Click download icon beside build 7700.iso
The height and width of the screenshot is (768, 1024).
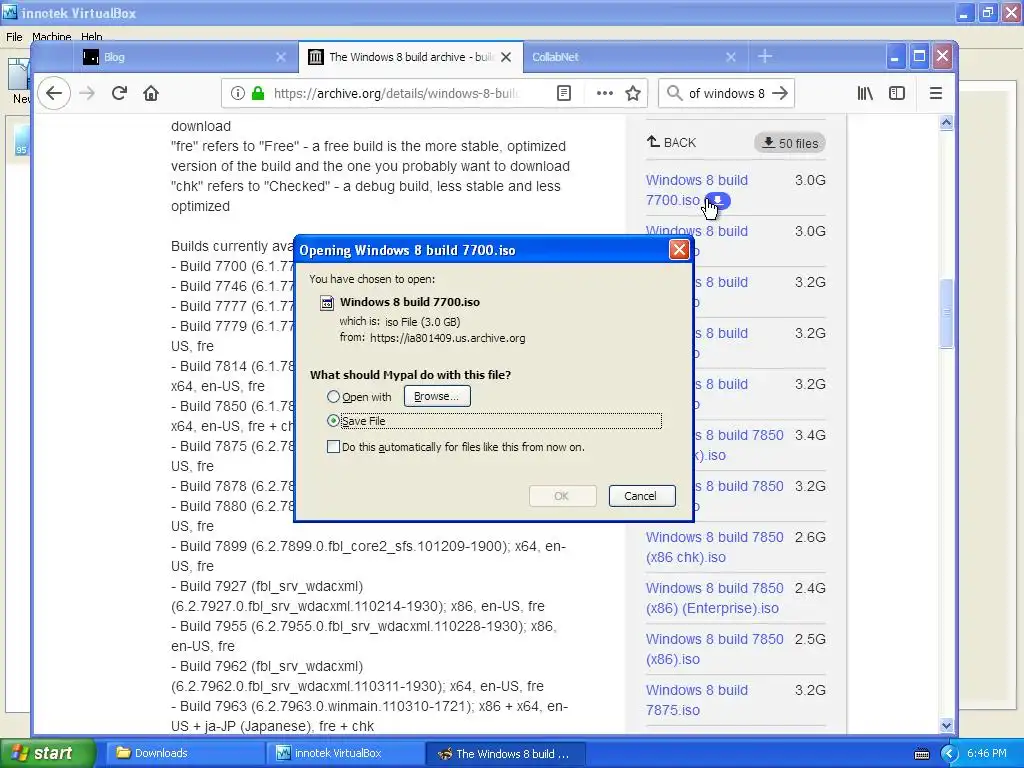coord(718,200)
